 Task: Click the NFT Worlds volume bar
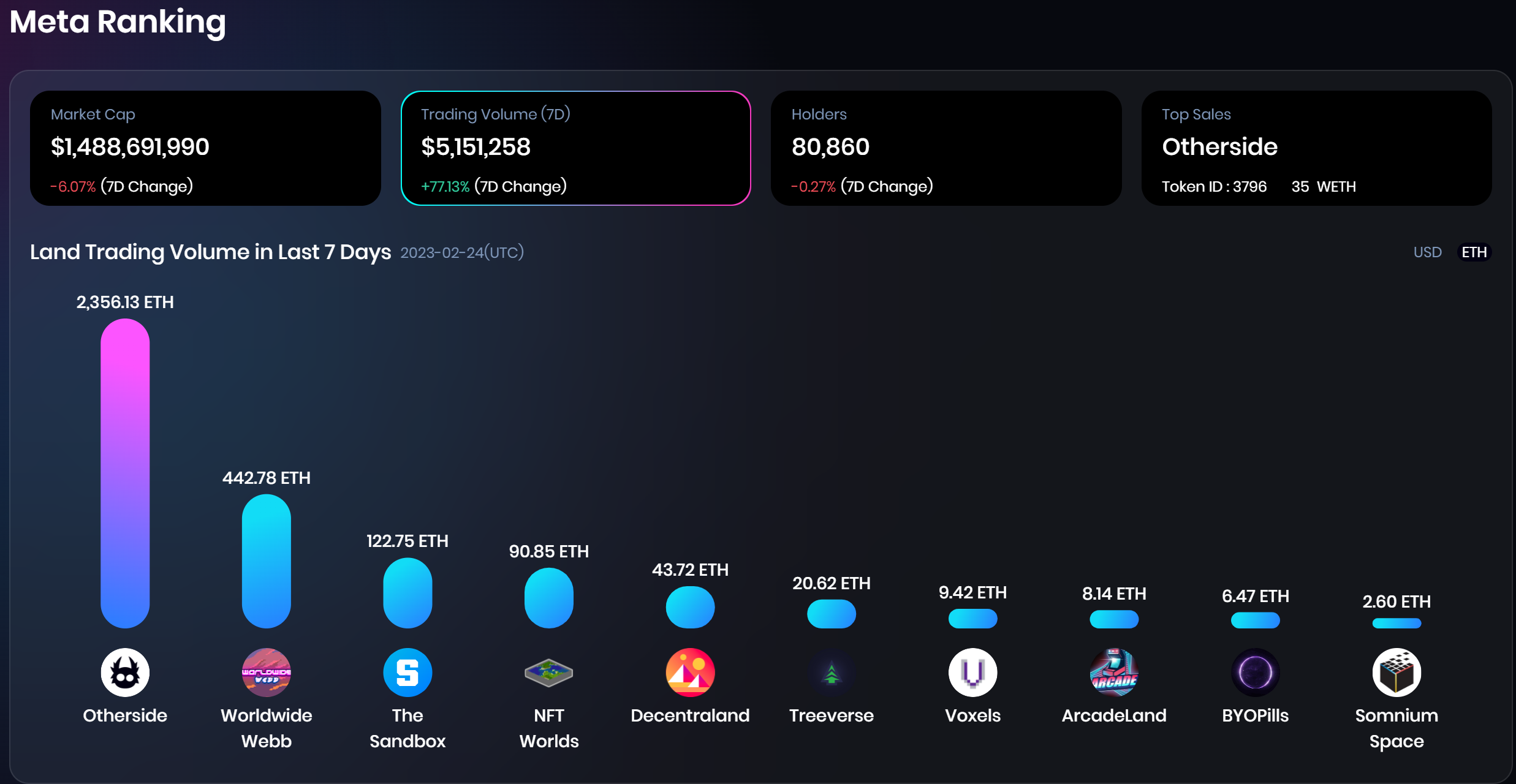pos(549,598)
